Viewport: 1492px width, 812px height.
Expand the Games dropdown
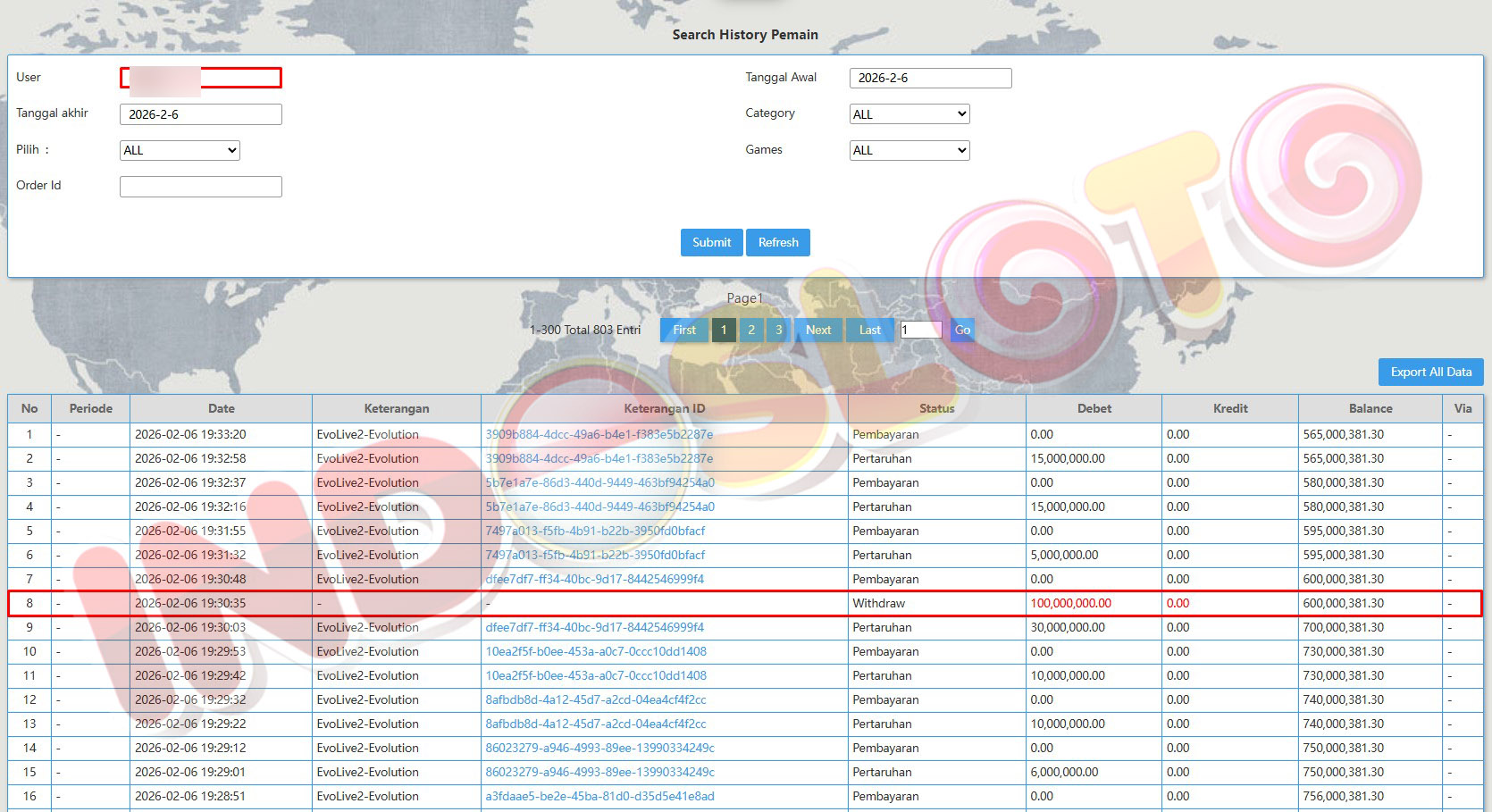(x=909, y=151)
